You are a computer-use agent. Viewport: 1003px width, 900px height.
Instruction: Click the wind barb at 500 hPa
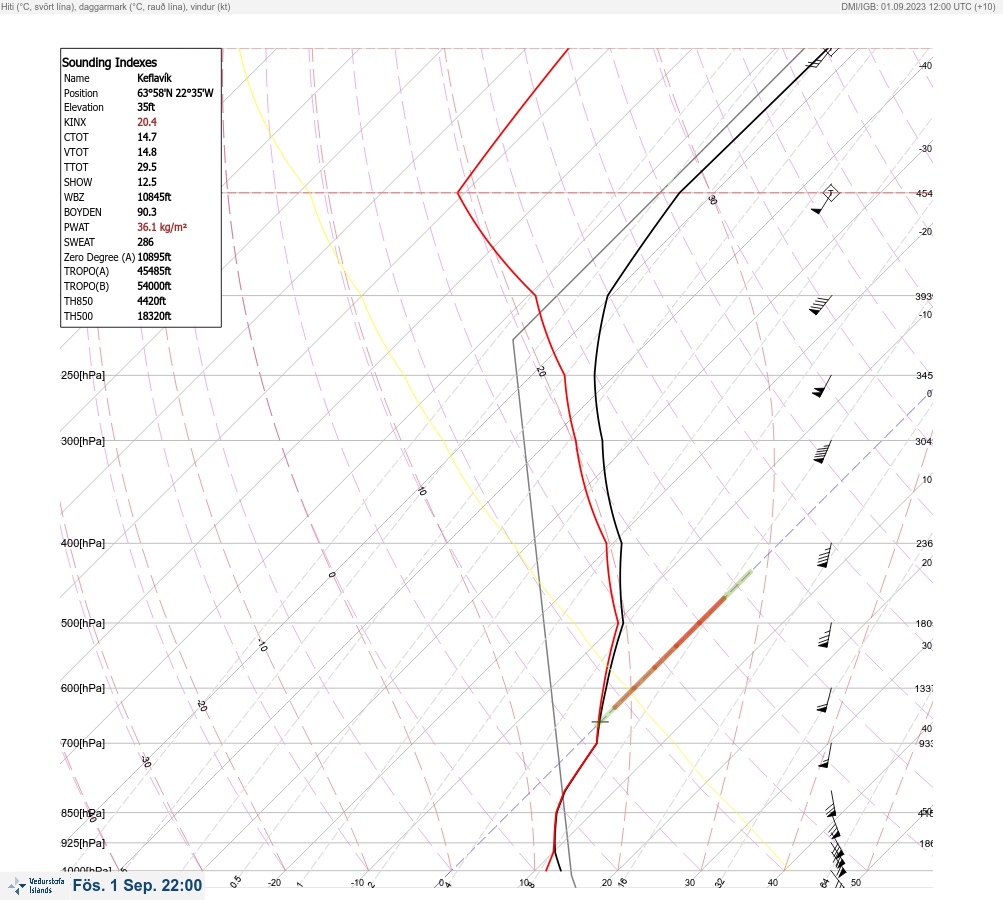pyautogui.click(x=825, y=635)
